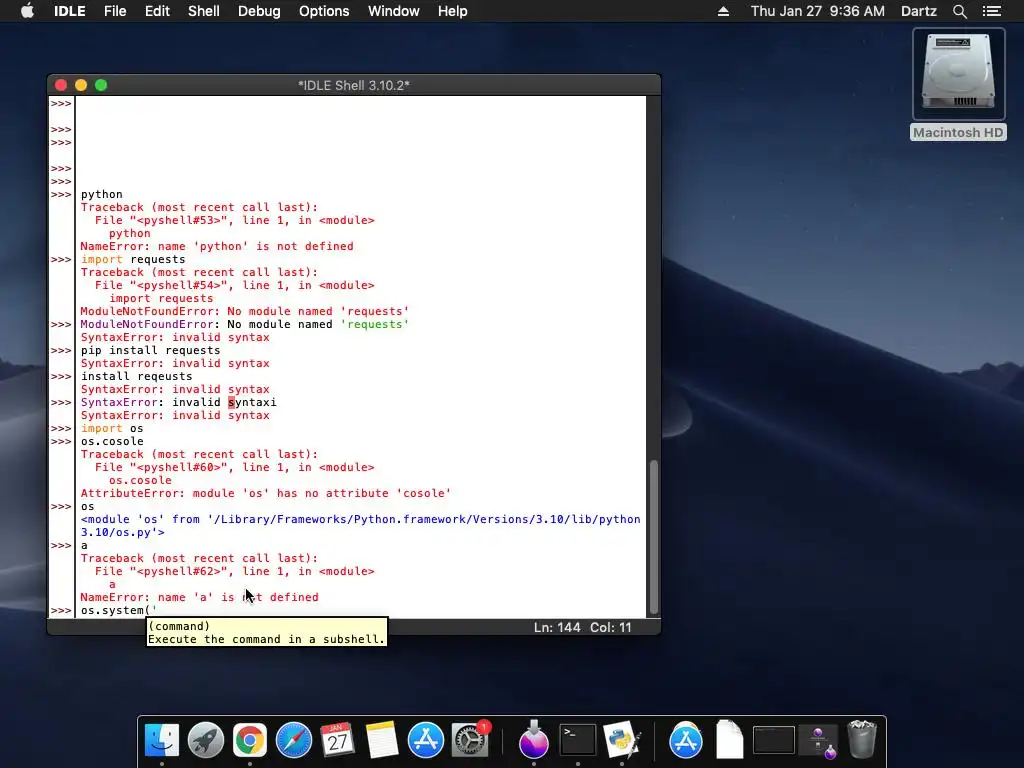Image resolution: width=1024 pixels, height=768 pixels.
Task: Open blue App Store icon left of System Preferences
Action: coord(426,741)
